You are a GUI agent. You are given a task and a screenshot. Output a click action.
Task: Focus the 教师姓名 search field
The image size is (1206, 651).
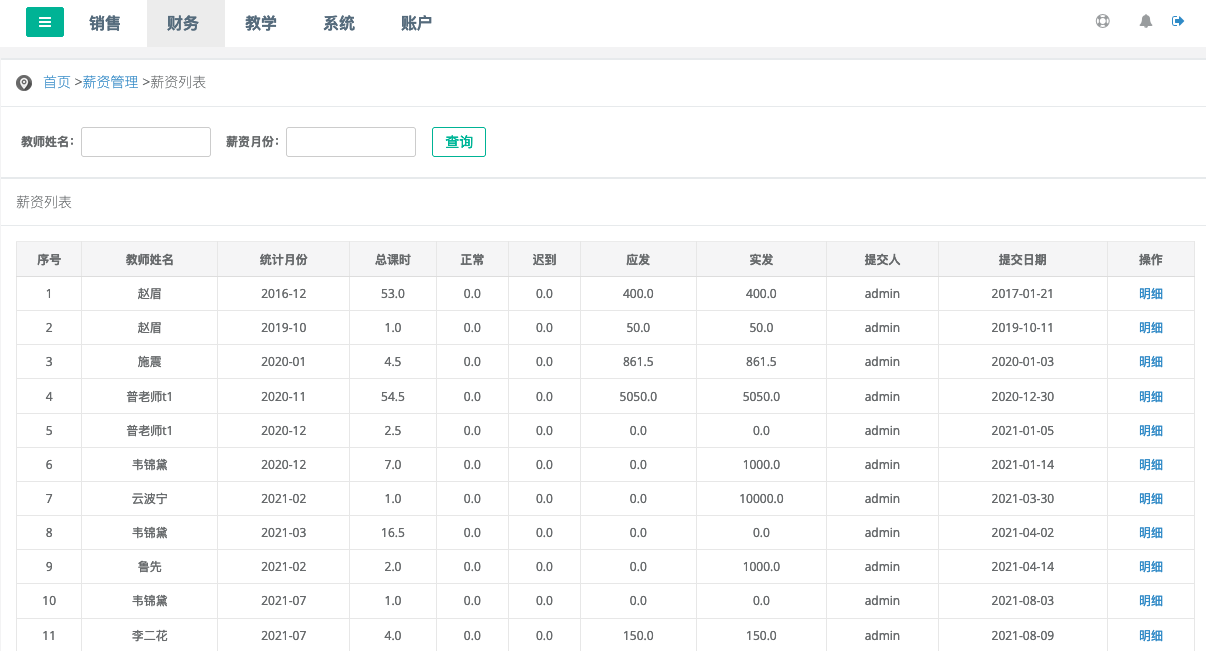(x=146, y=142)
